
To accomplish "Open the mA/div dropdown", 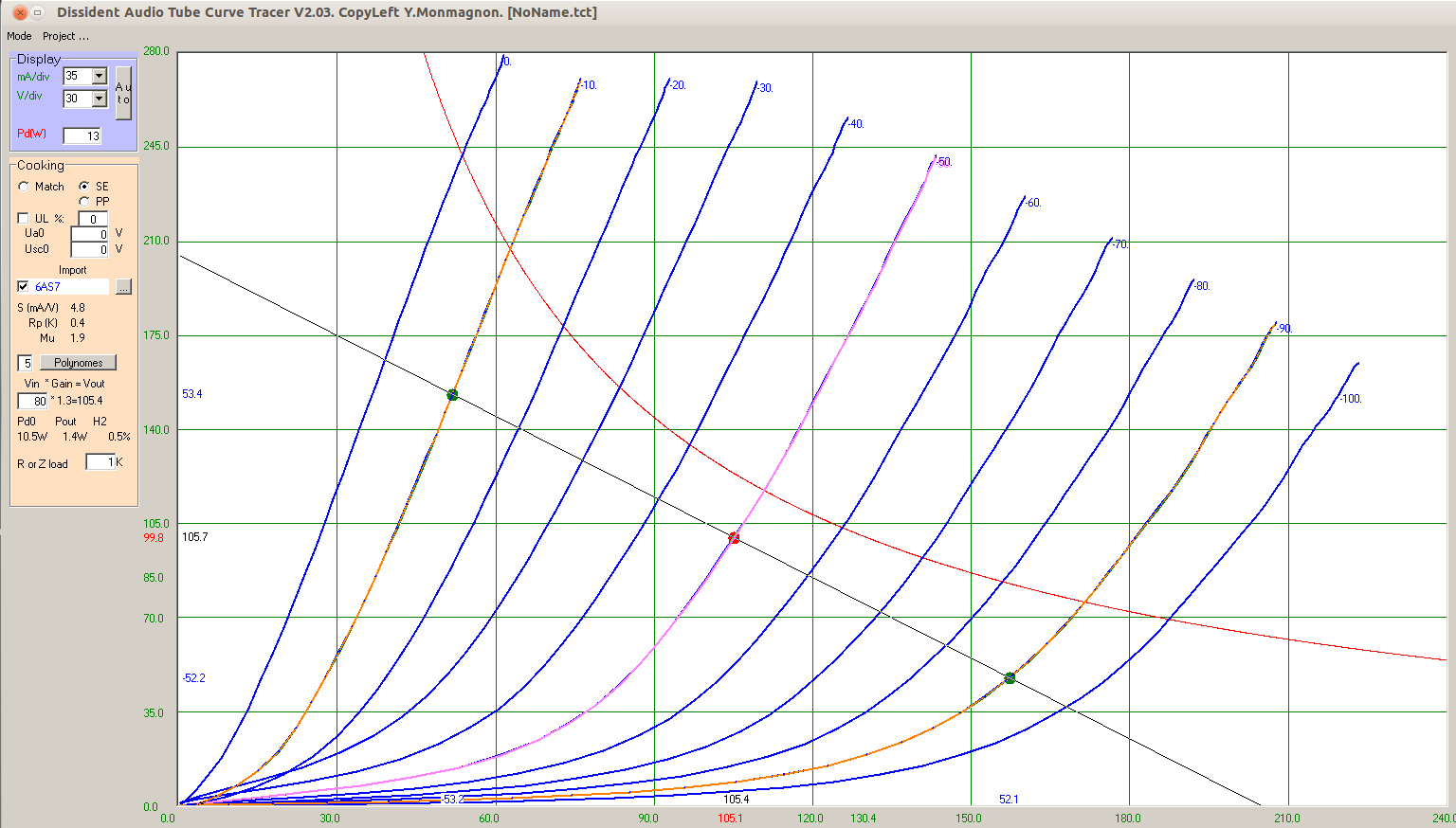I will click(99, 76).
